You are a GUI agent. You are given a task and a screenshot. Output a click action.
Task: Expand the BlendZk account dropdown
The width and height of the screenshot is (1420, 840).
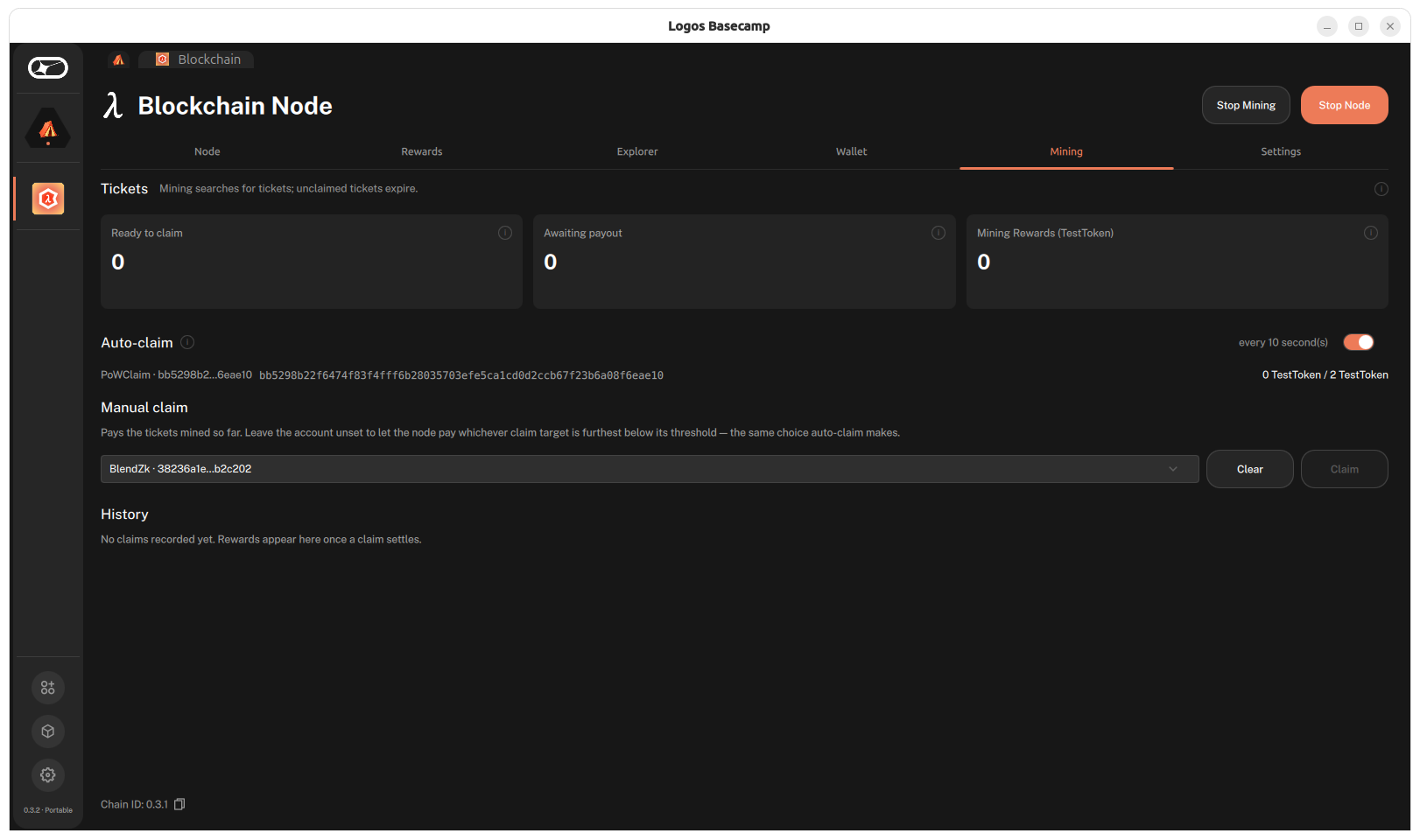650,469
